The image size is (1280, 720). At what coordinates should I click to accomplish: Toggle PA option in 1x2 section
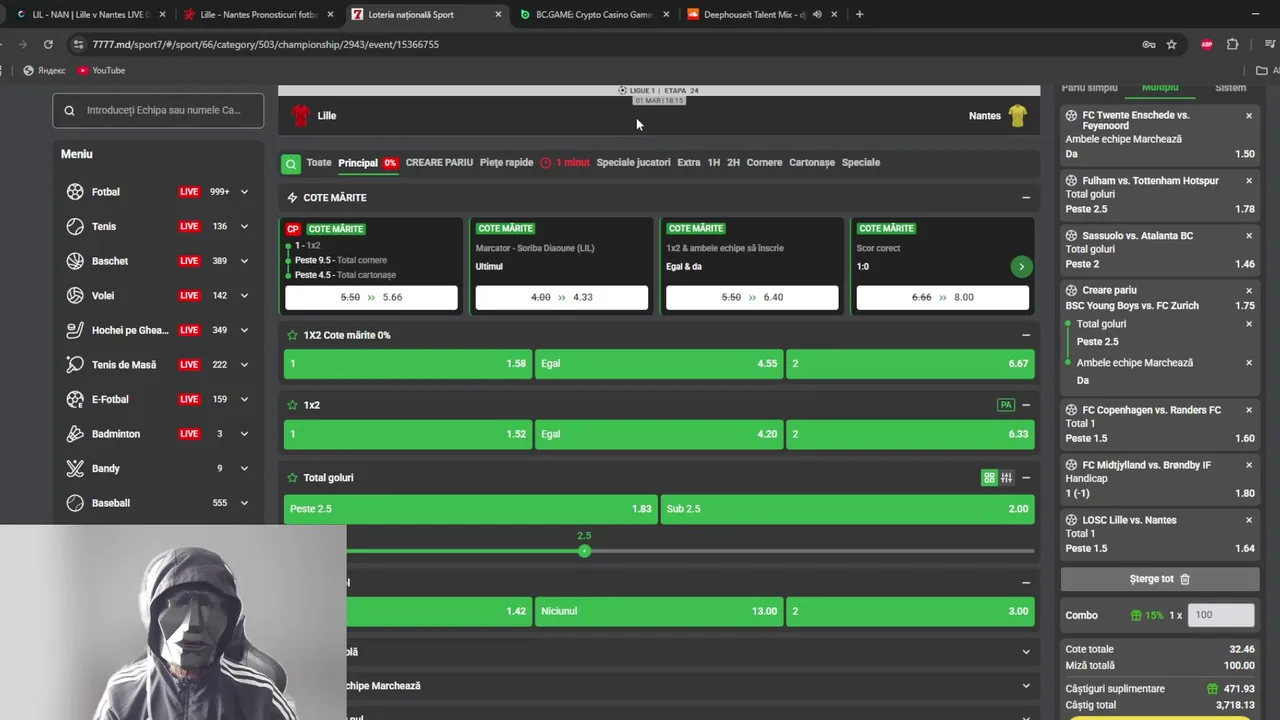[1006, 405]
